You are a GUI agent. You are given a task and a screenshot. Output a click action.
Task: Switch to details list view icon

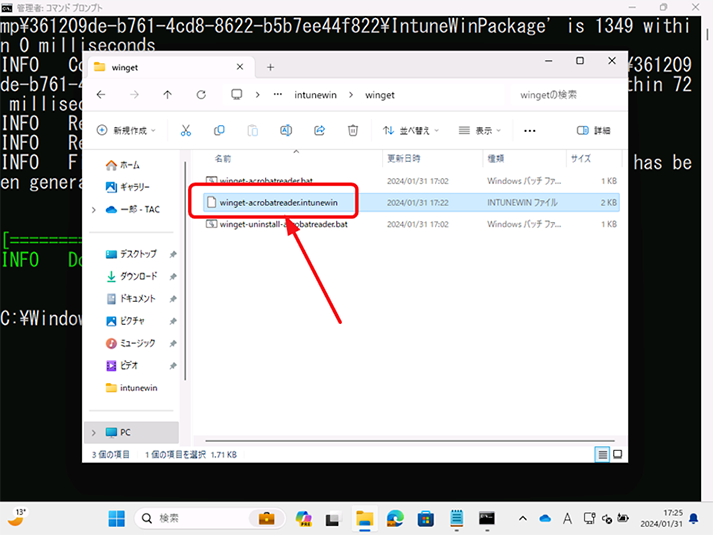click(602, 454)
